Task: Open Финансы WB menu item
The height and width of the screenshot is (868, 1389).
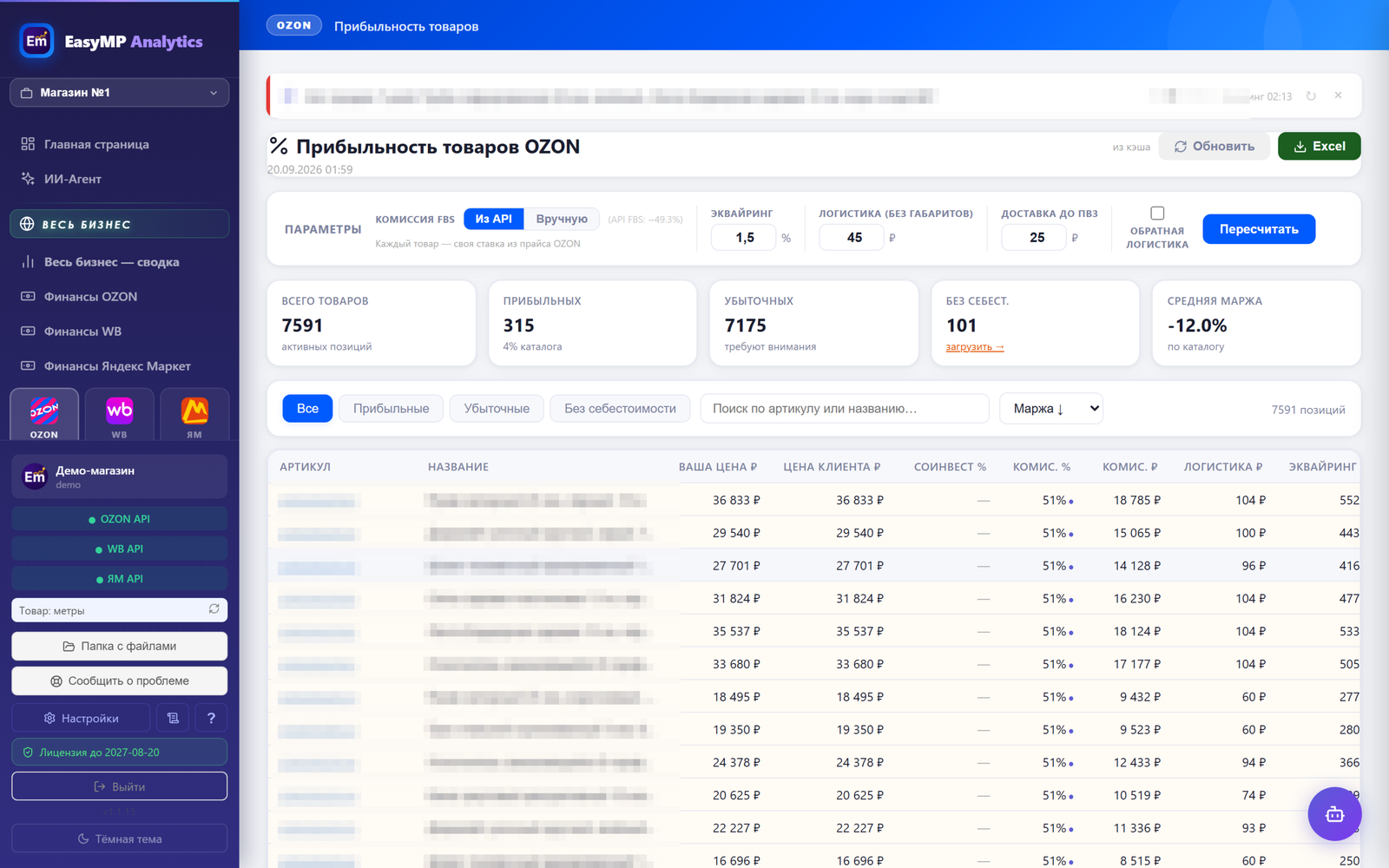Action: [82, 332]
